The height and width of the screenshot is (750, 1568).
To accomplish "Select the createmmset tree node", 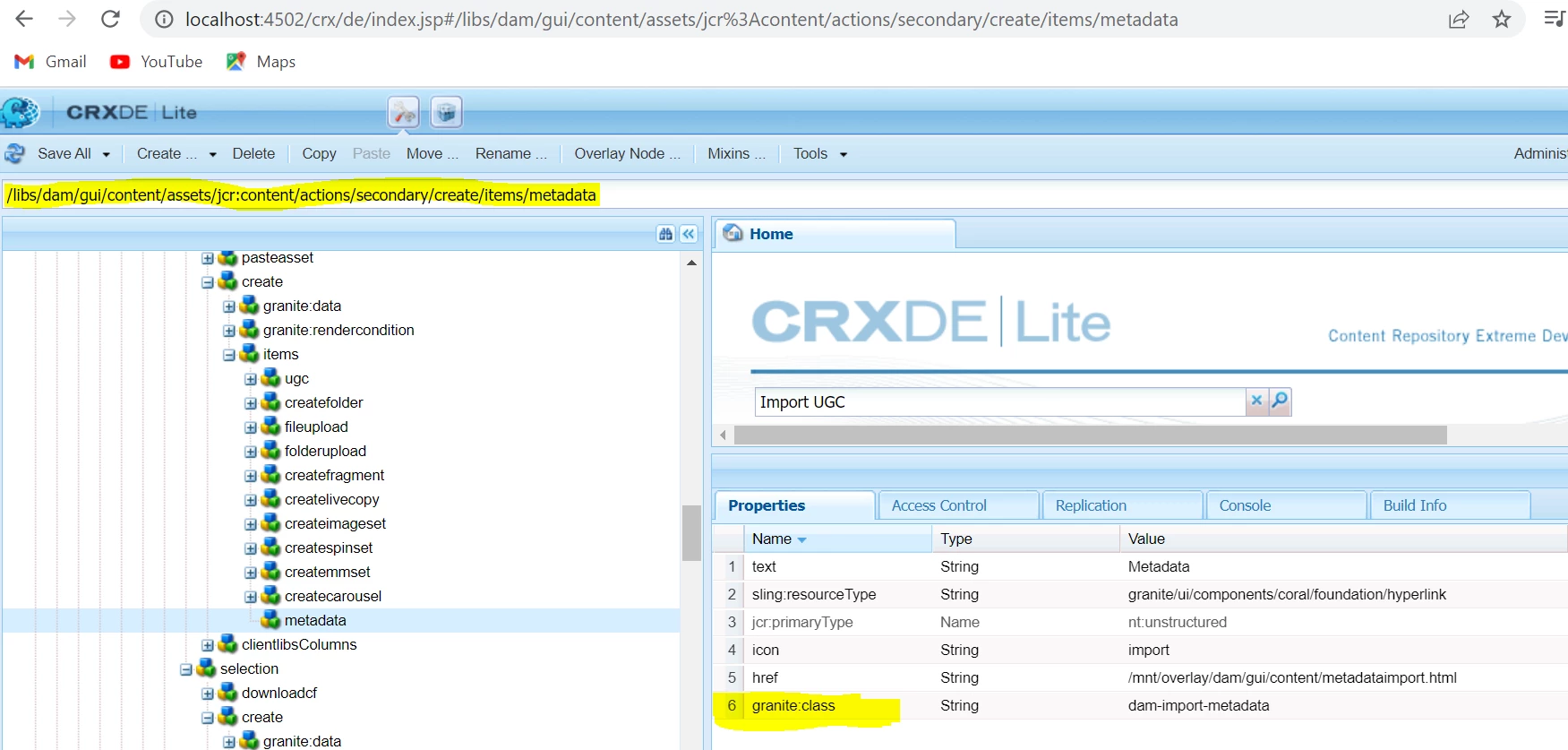I will click(327, 572).
